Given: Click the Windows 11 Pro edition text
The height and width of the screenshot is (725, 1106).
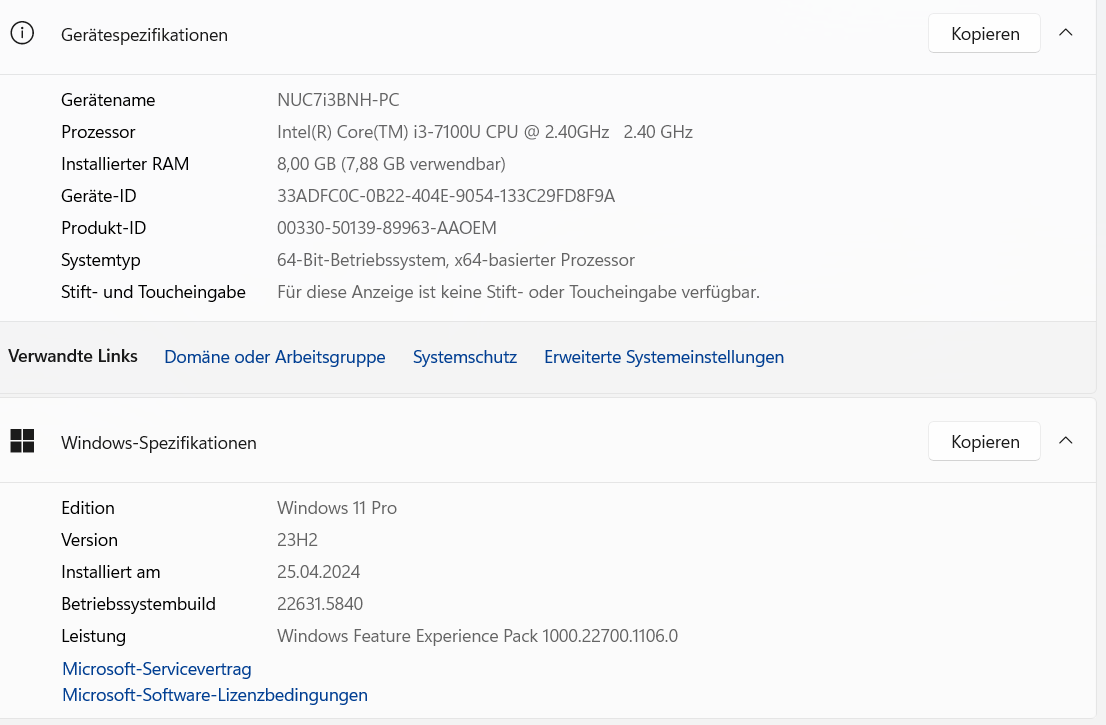Looking at the screenshot, I should pos(337,508).
